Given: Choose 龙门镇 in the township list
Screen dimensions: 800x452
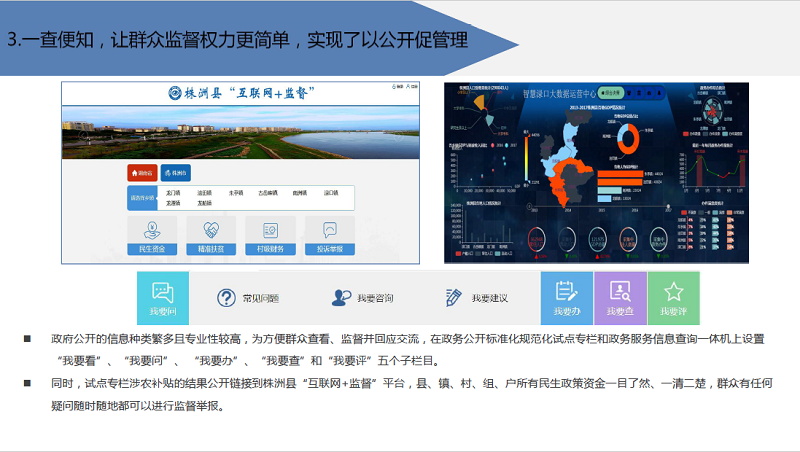Looking at the screenshot, I should pyautogui.click(x=174, y=192).
